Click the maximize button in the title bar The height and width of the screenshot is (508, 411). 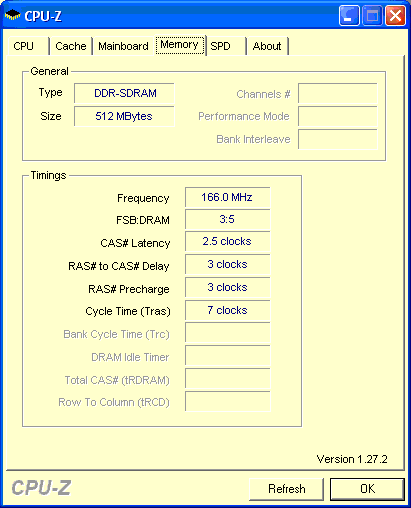372,16
